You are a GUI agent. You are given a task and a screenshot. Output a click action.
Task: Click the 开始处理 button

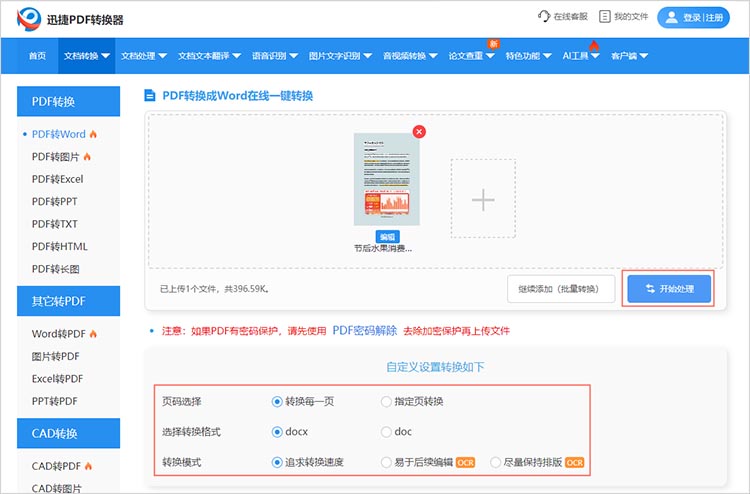coord(669,289)
